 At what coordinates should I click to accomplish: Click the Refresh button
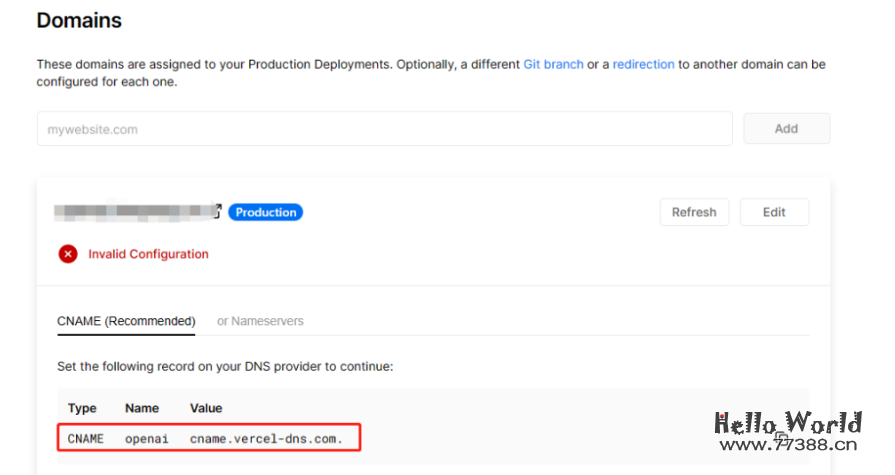click(694, 212)
